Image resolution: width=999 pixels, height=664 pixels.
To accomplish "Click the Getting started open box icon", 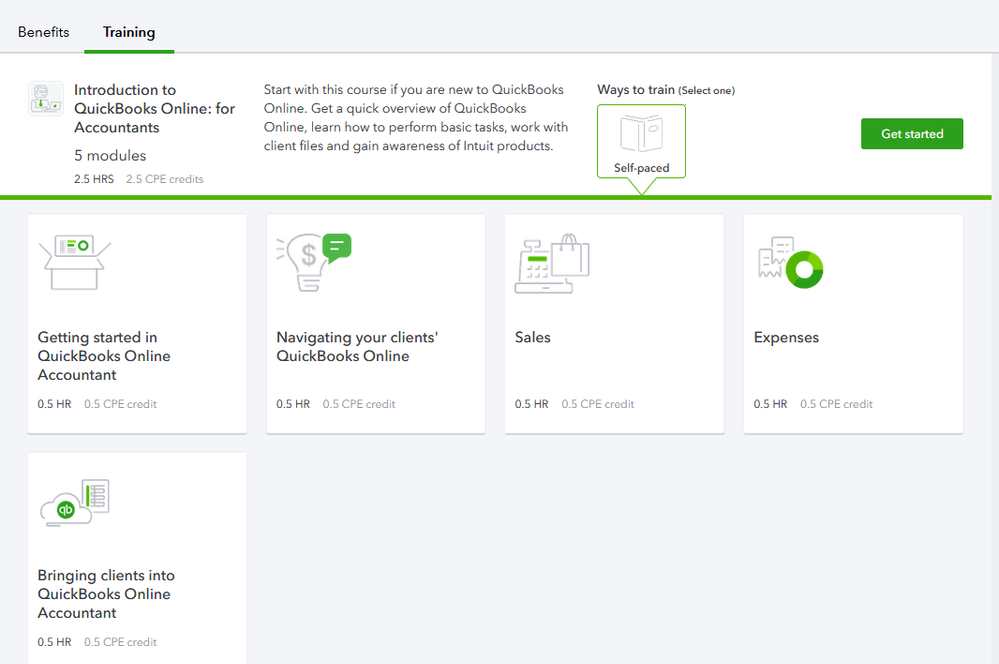I will coord(73,262).
